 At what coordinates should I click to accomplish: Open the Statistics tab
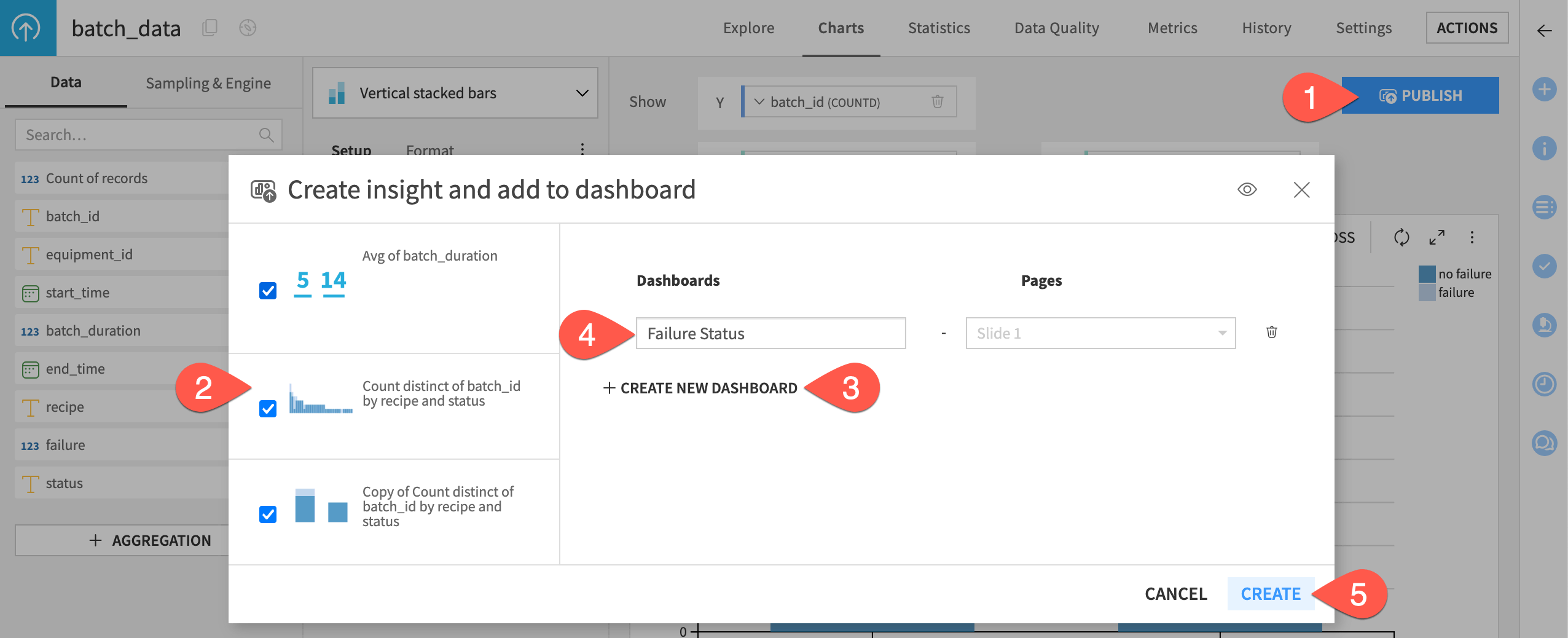(x=939, y=28)
